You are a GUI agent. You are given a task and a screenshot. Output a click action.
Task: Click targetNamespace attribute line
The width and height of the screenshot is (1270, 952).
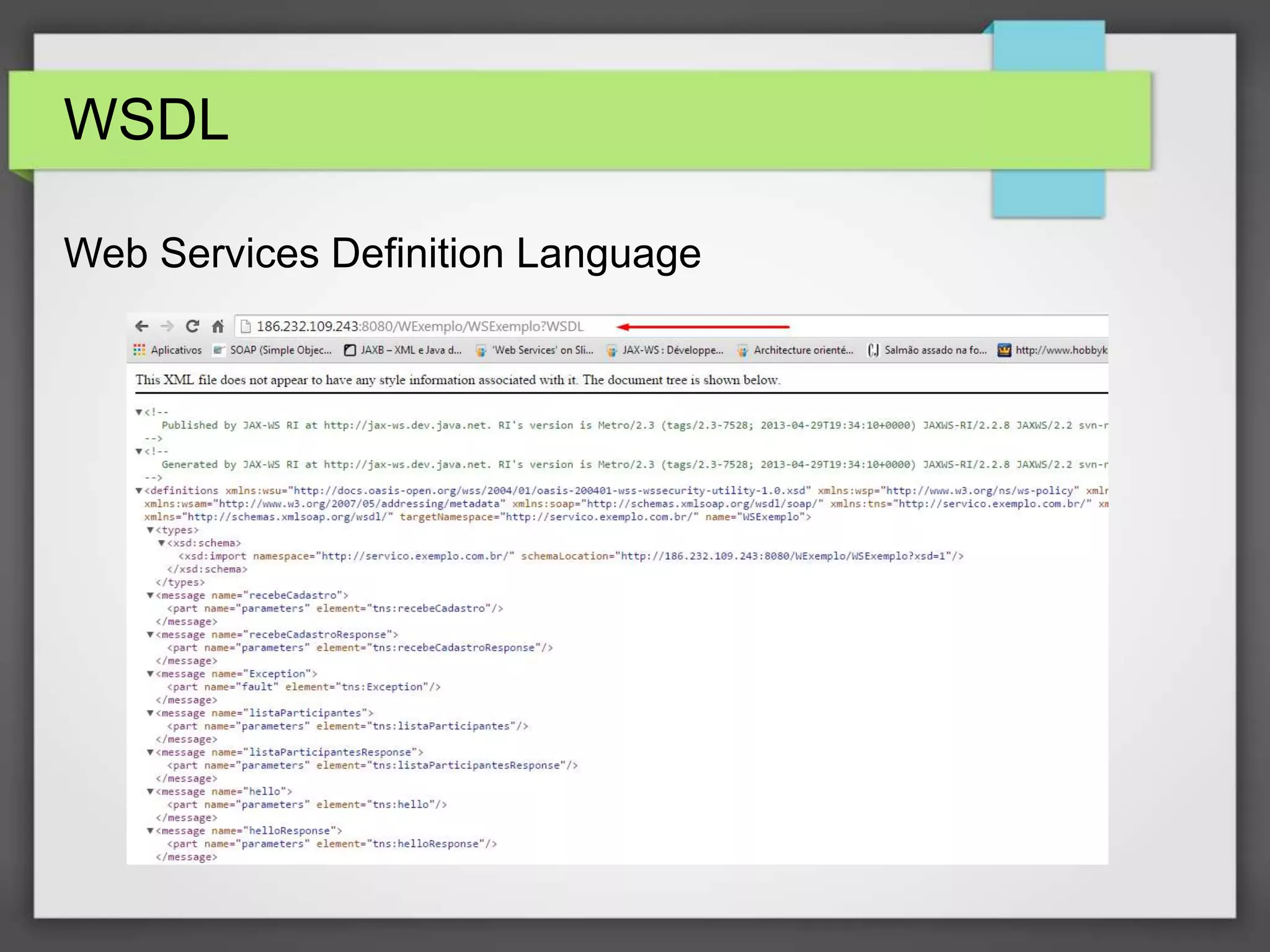pos(477,517)
